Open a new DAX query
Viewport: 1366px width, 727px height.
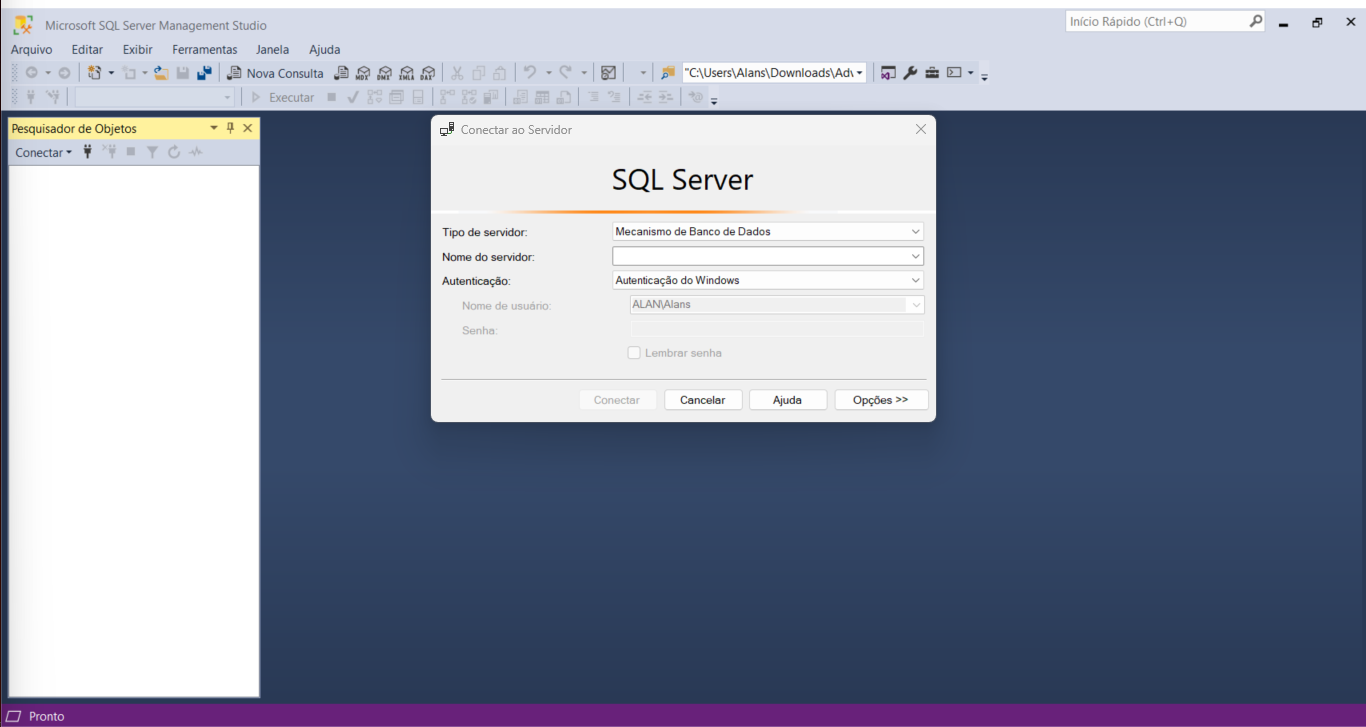point(427,73)
